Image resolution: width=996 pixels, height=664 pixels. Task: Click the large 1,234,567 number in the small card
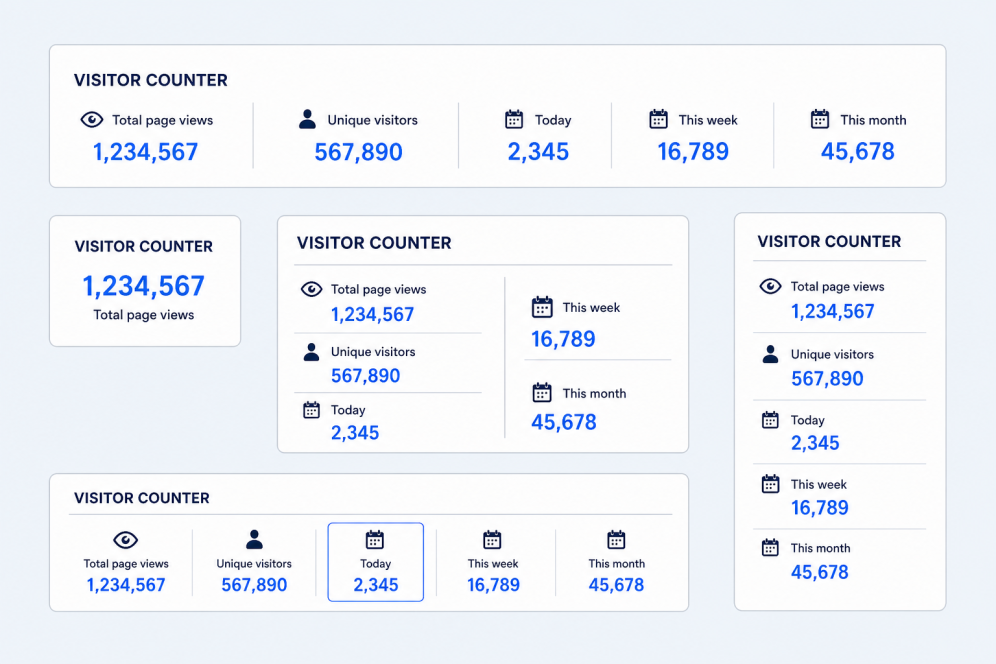[144, 287]
